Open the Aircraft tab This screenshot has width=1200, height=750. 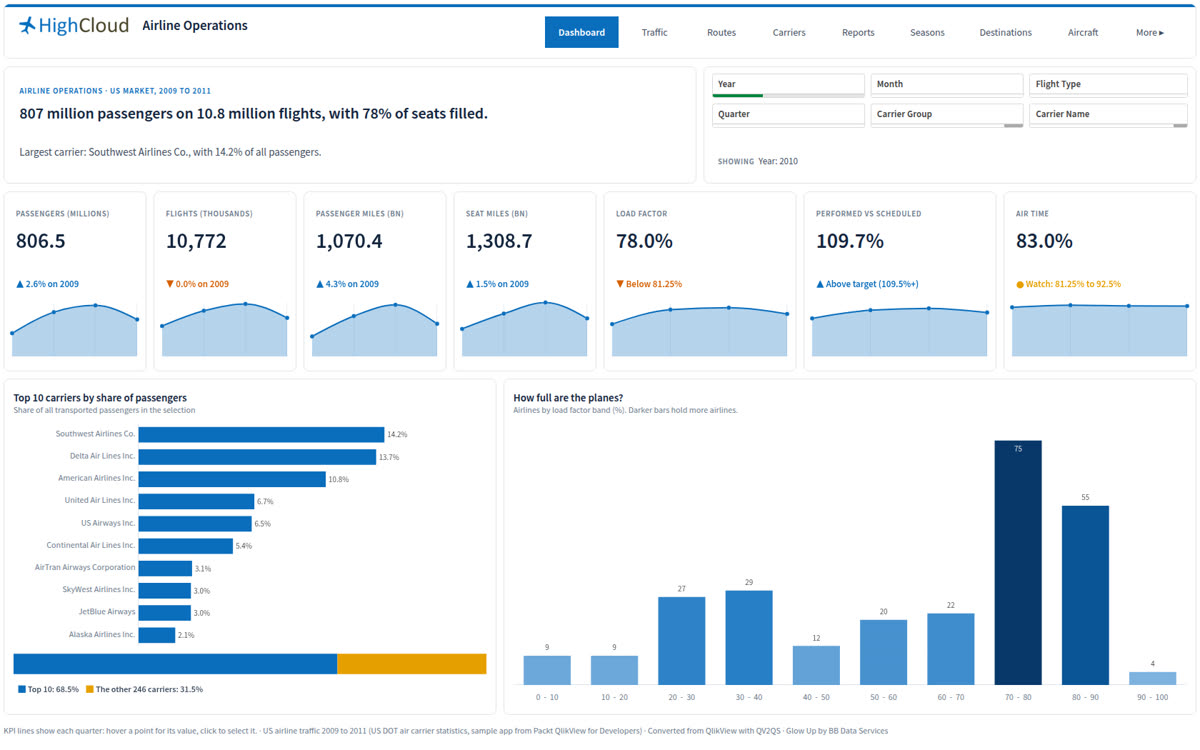click(1083, 32)
